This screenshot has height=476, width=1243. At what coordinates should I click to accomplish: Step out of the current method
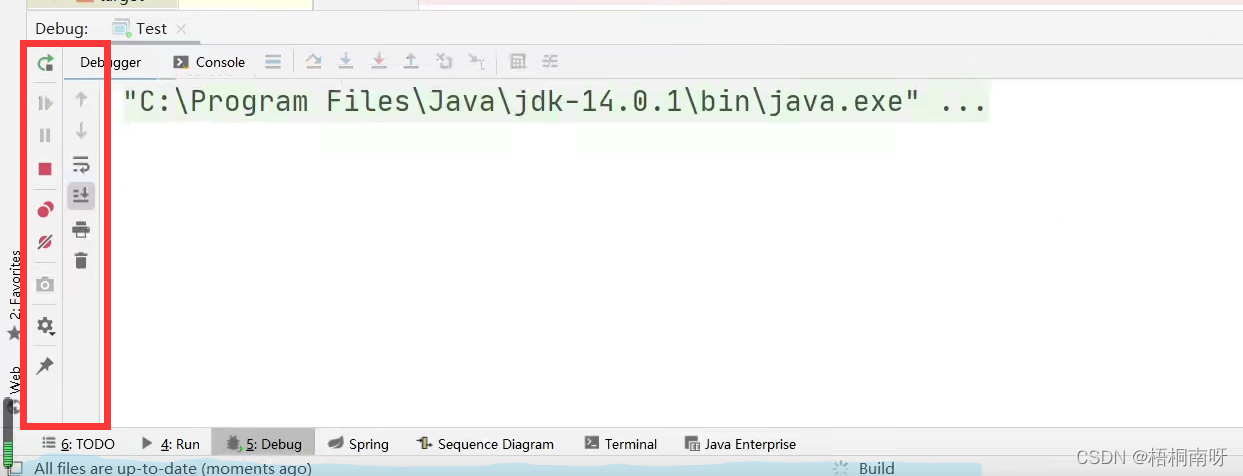[x=410, y=62]
